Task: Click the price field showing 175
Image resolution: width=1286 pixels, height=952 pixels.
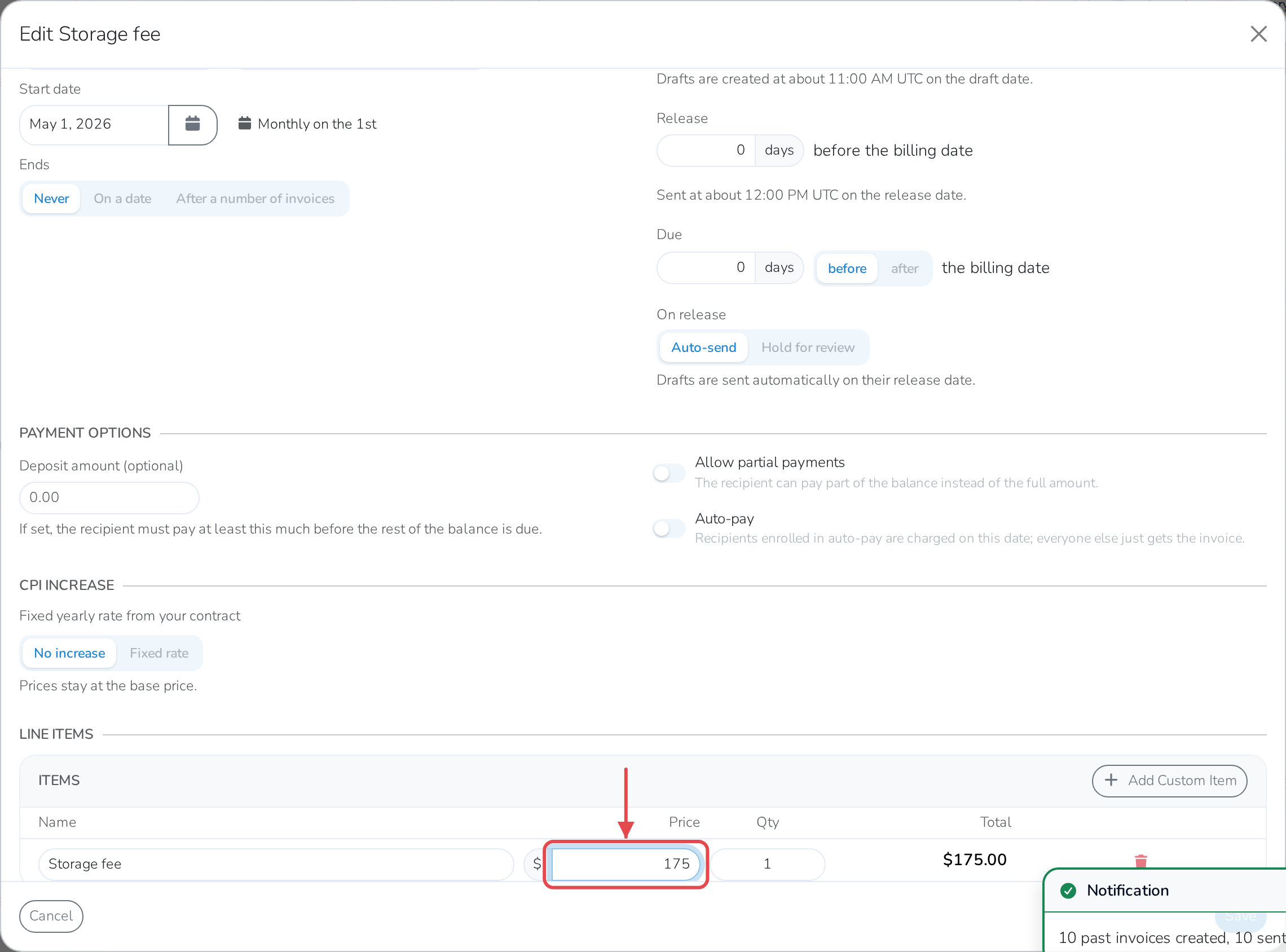Action: 626,864
